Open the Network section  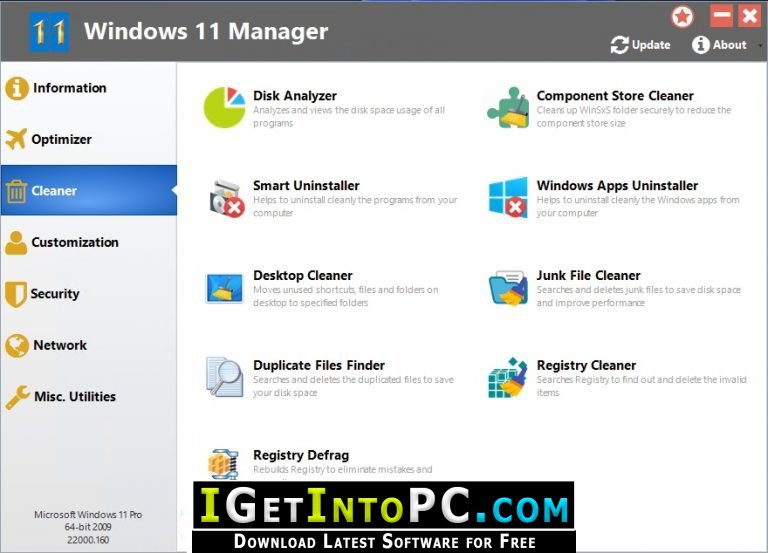pos(89,345)
